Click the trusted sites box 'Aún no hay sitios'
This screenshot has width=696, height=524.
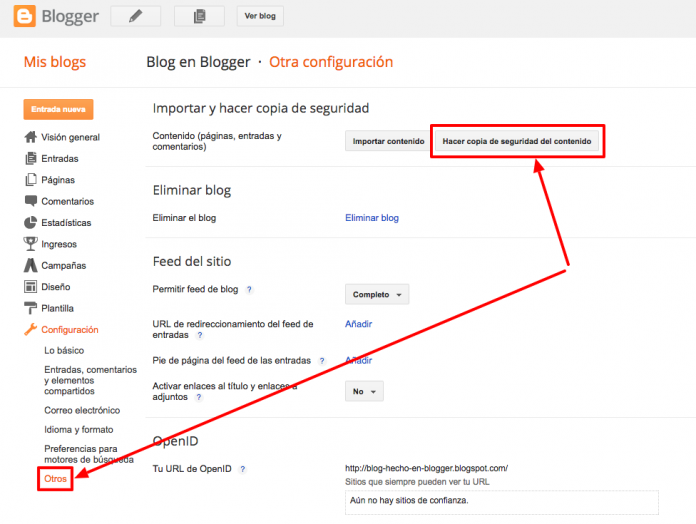coord(502,502)
